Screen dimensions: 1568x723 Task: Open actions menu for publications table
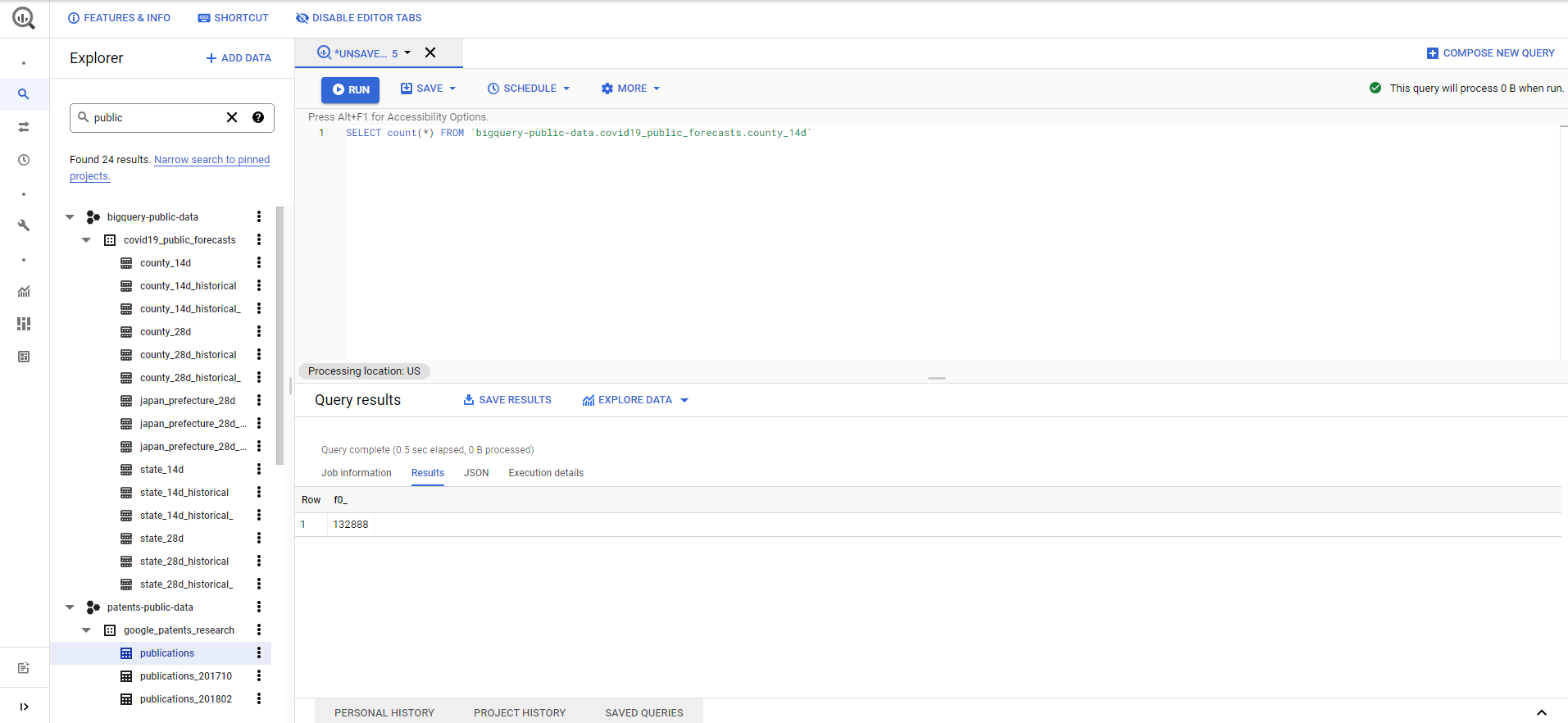point(259,653)
